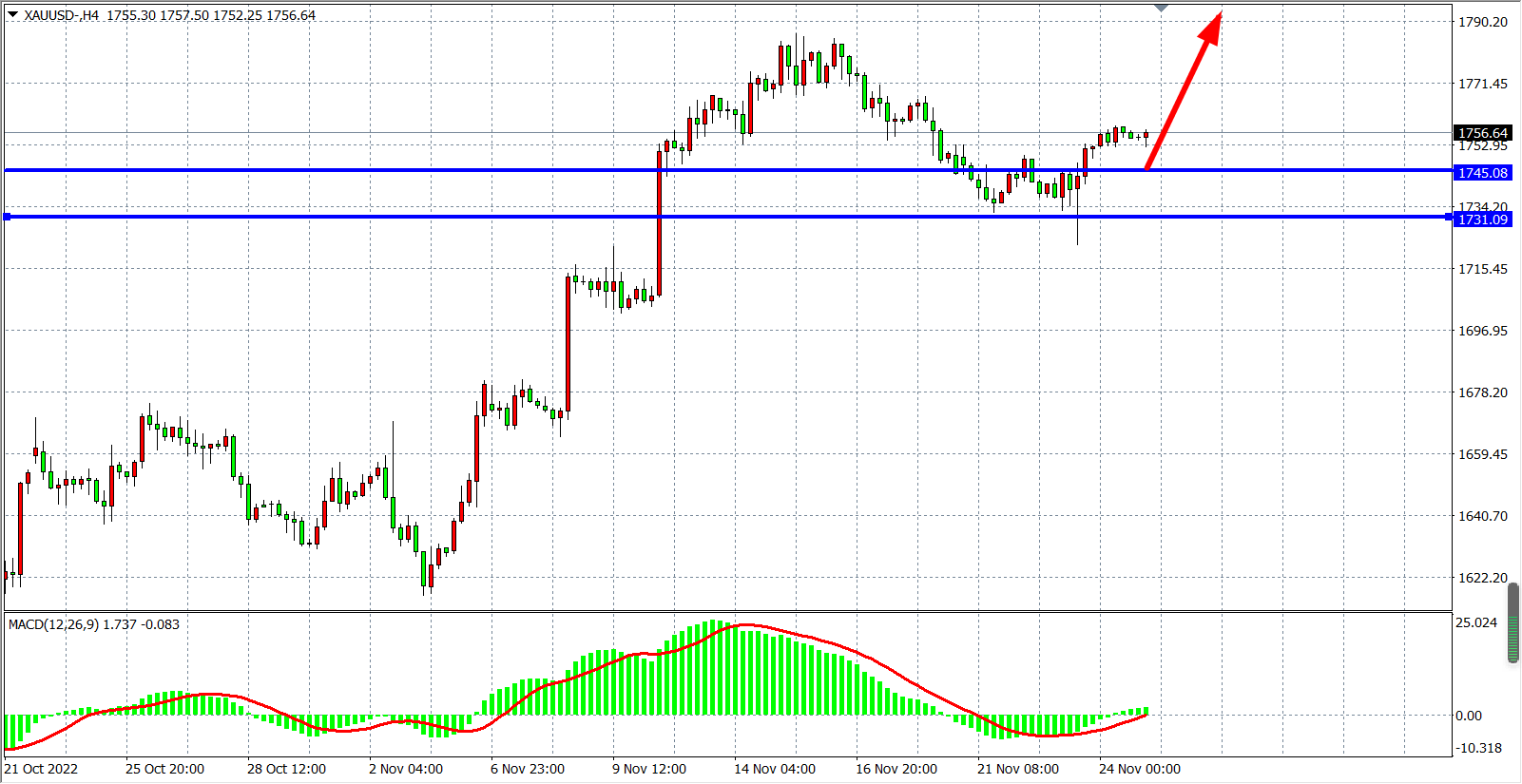The image size is (1522, 784).
Task: Click the 1622.20 price axis label
Action: pos(1483,578)
